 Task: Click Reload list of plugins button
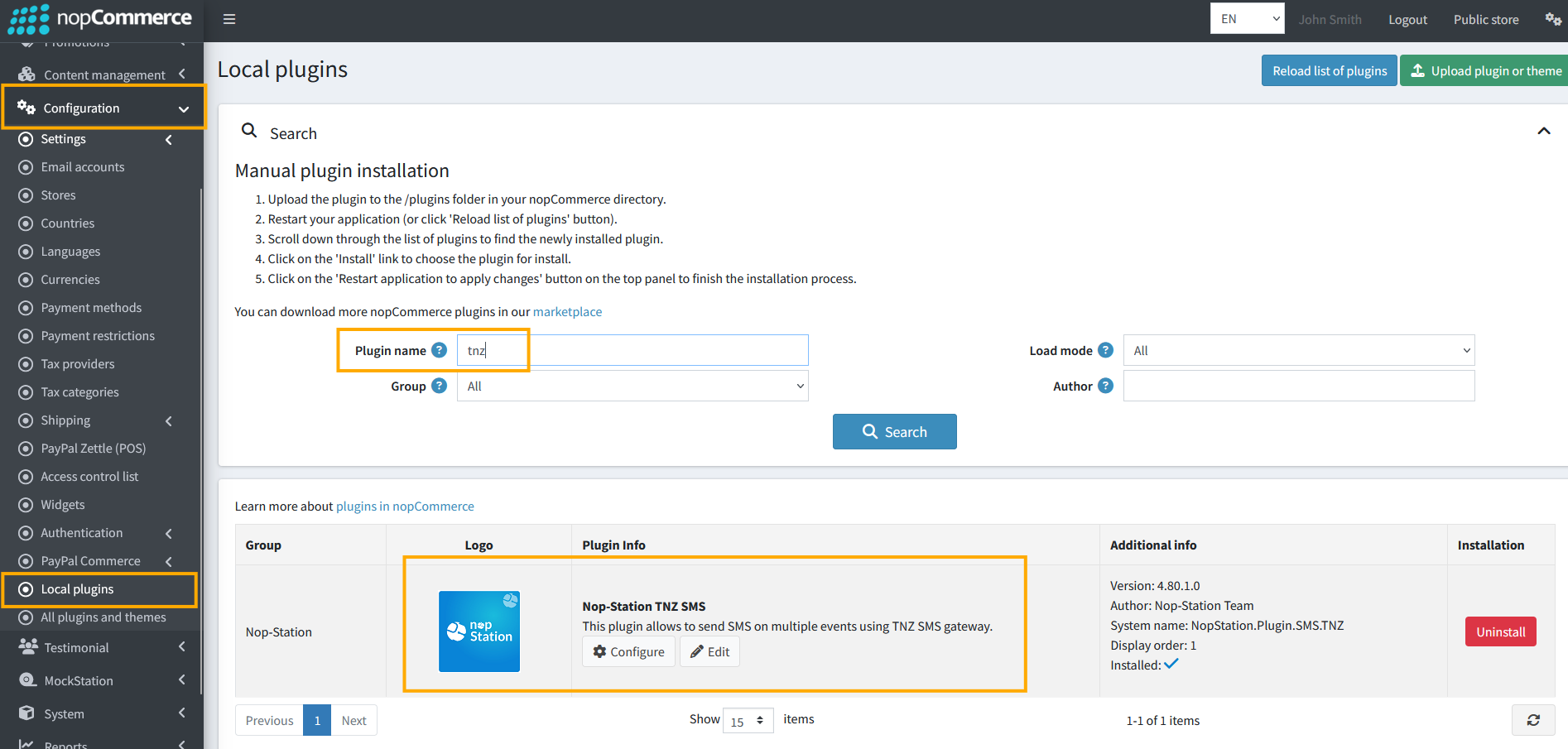(x=1330, y=70)
